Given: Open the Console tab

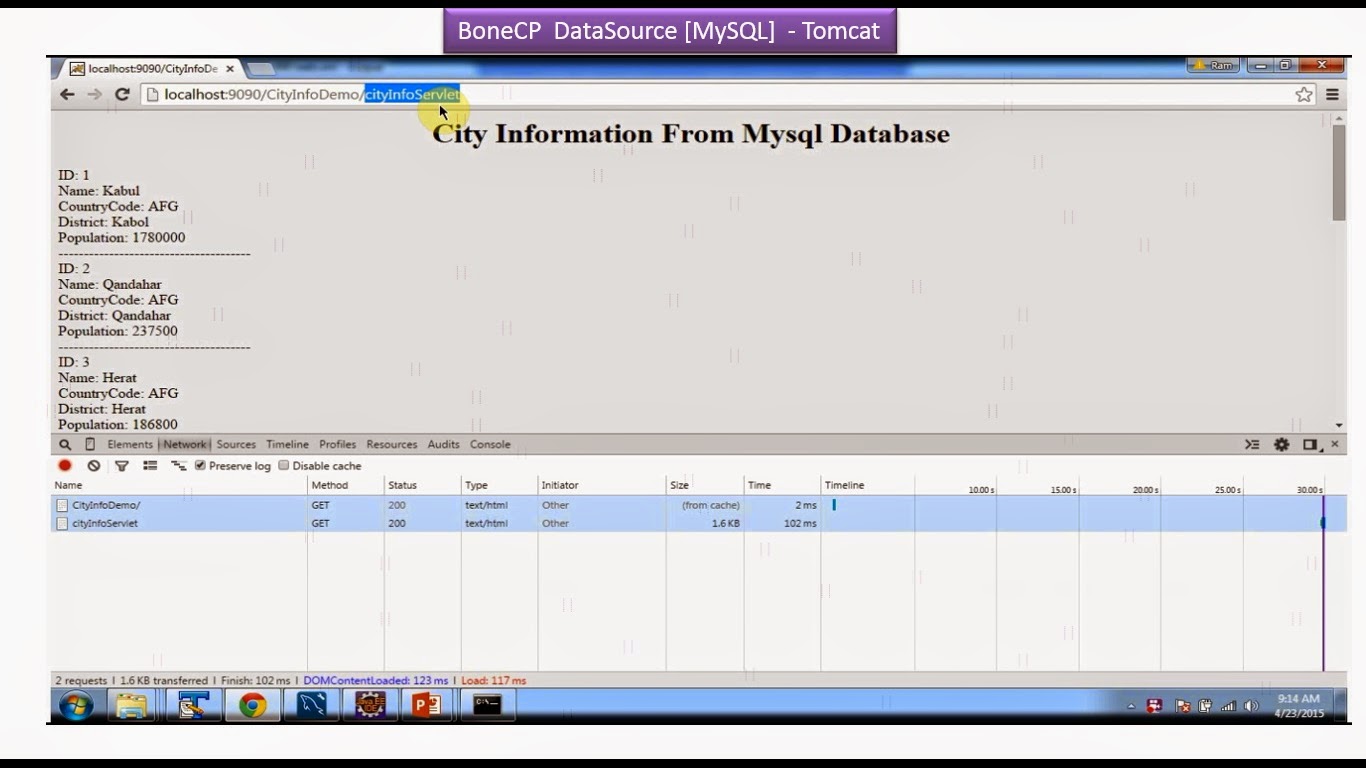Looking at the screenshot, I should 490,445.
